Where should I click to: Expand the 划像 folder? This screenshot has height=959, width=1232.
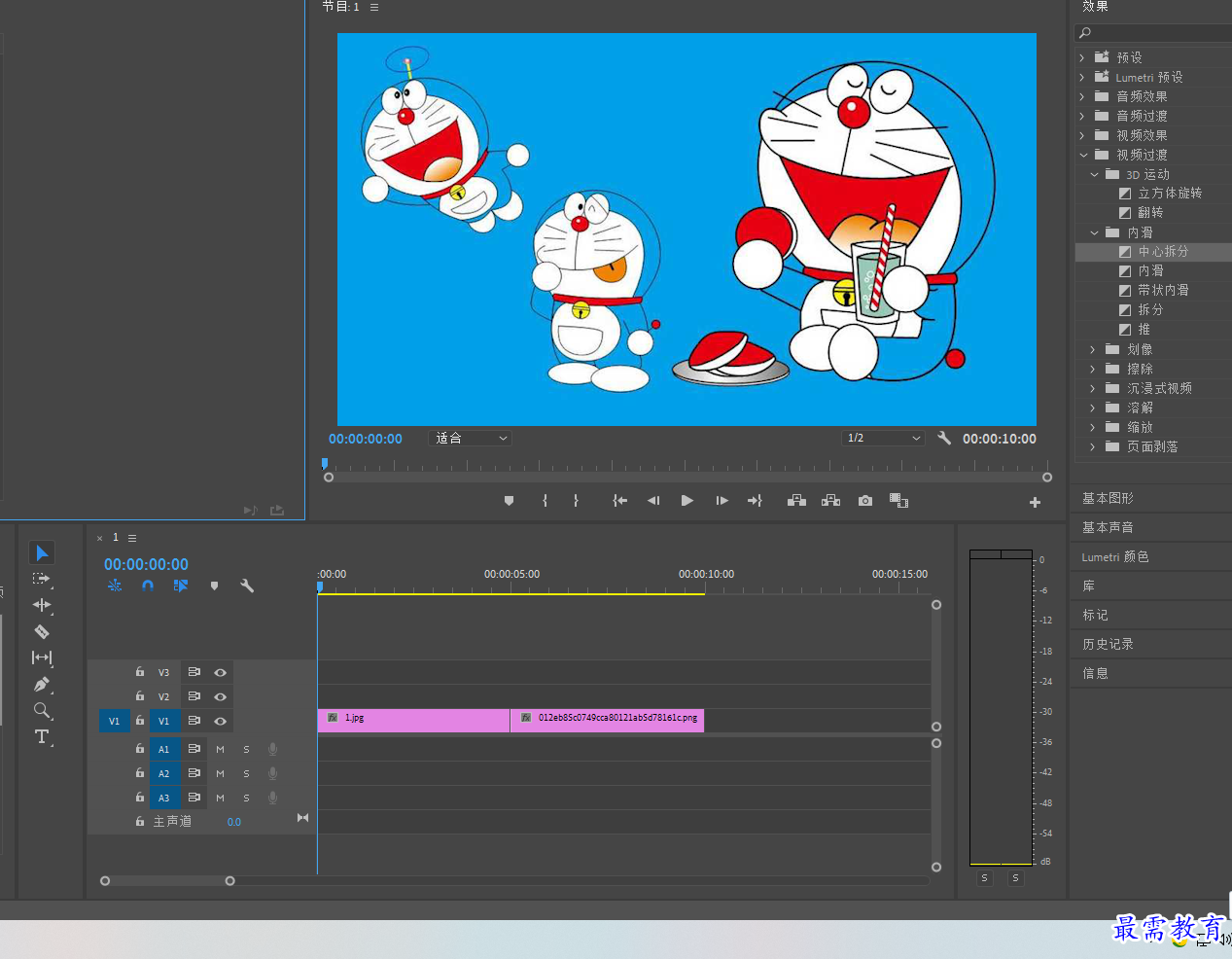(1094, 349)
